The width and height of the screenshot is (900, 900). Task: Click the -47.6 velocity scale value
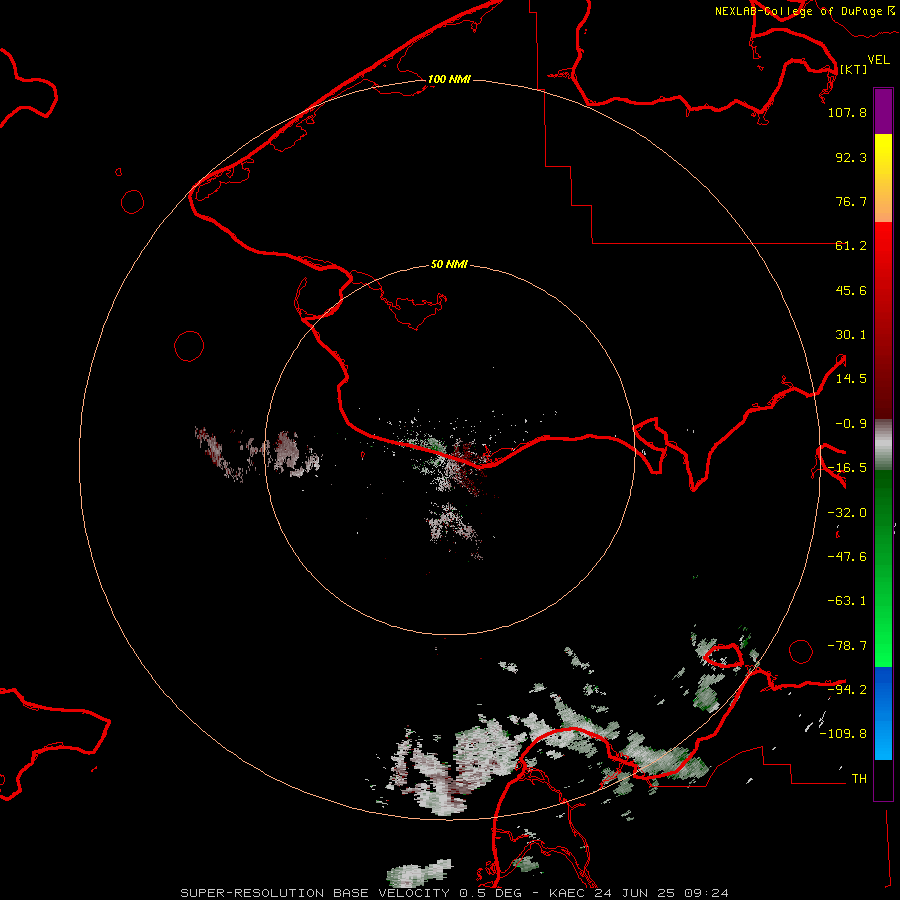tap(847, 557)
